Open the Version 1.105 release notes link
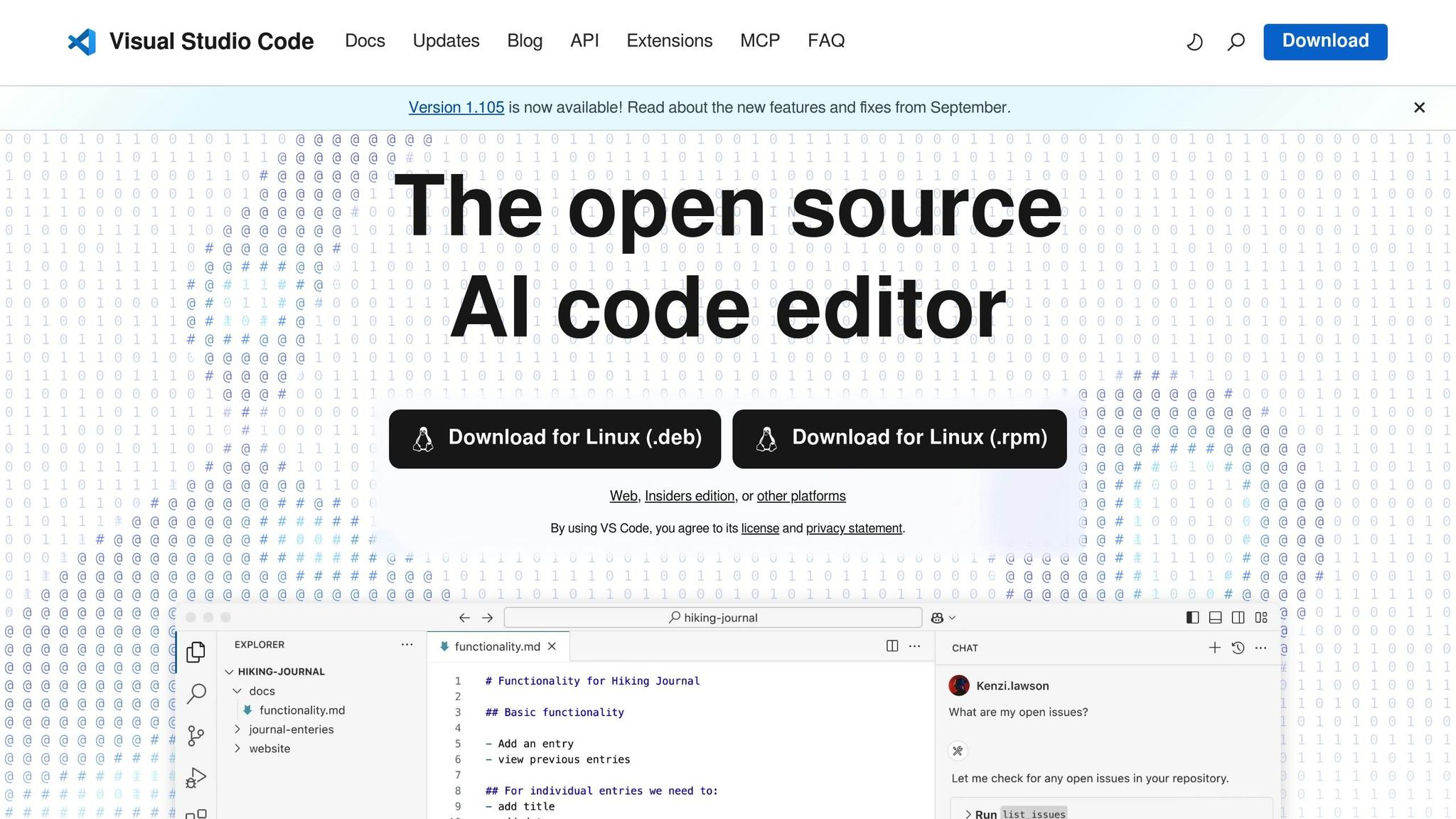Image resolution: width=1456 pixels, height=819 pixels. click(457, 107)
